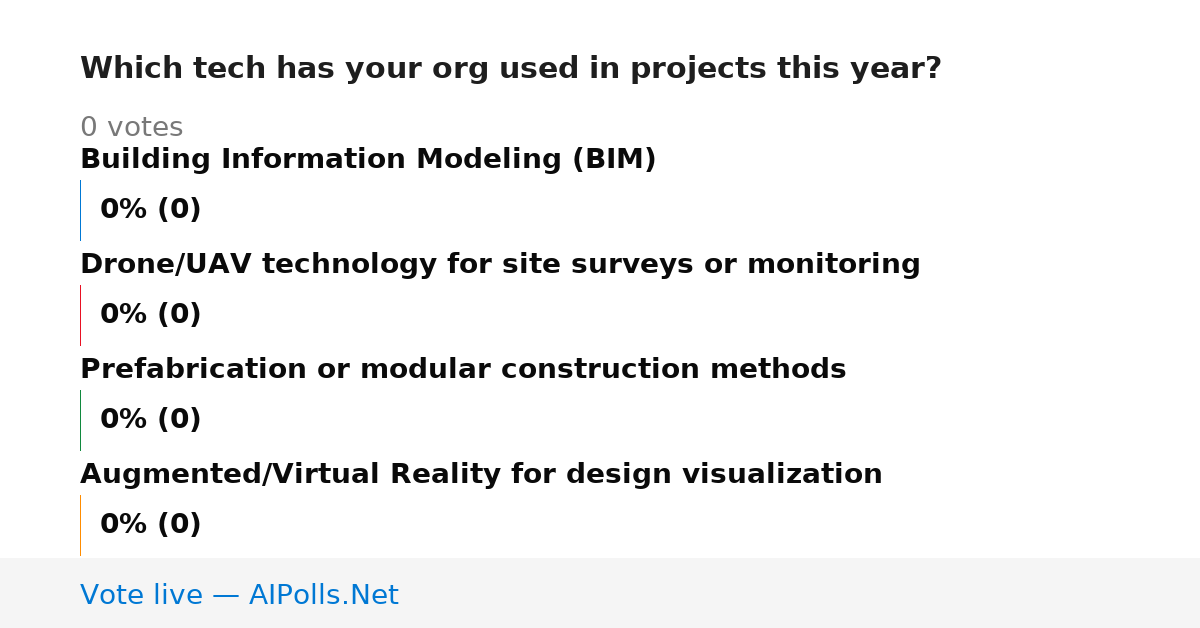Click the BIM 0% (0) result
Image resolution: width=1200 pixels, height=628 pixels.
(x=150, y=210)
